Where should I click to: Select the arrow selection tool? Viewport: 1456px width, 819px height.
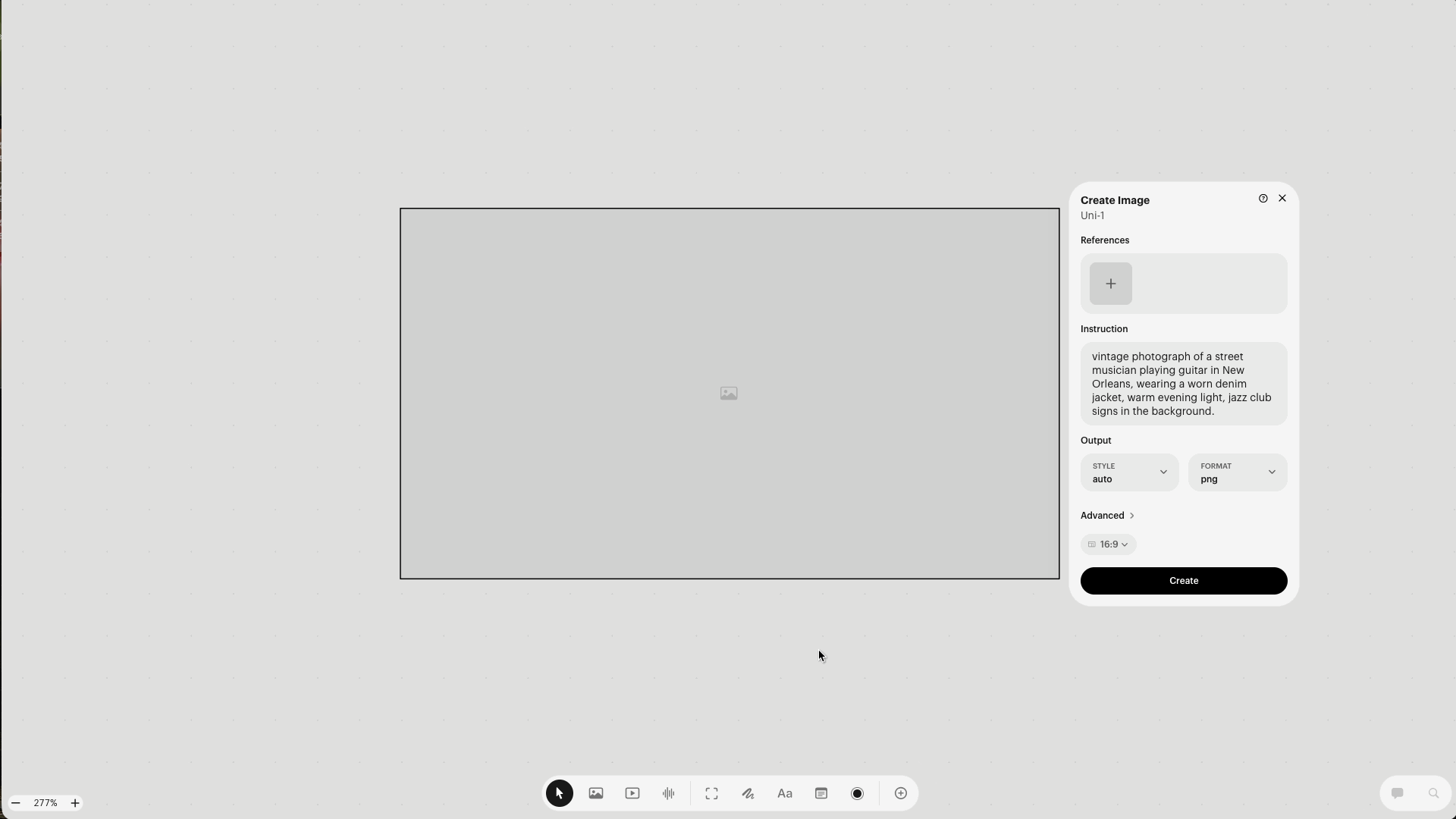pyautogui.click(x=559, y=793)
